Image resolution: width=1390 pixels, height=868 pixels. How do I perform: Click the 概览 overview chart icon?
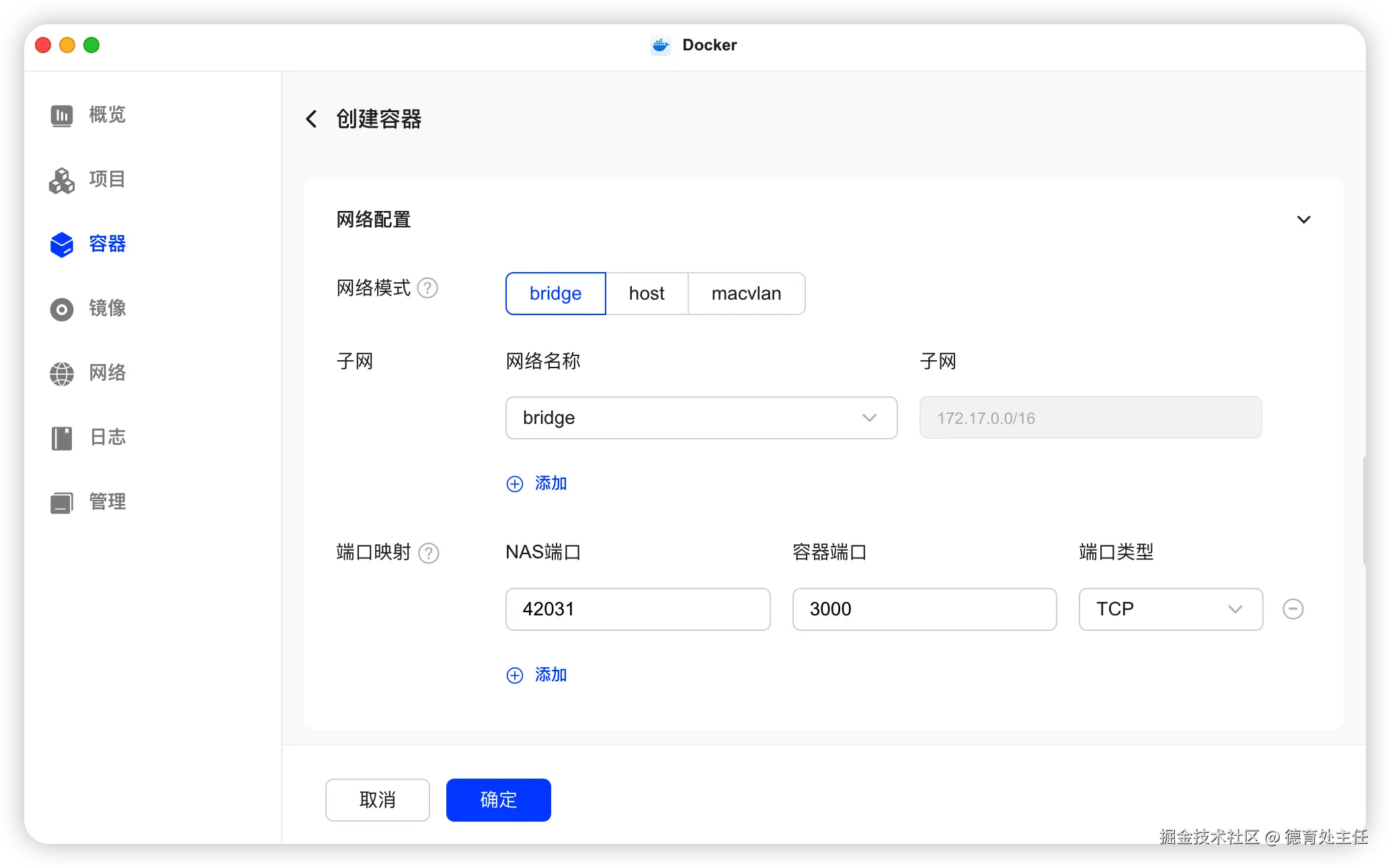point(62,116)
